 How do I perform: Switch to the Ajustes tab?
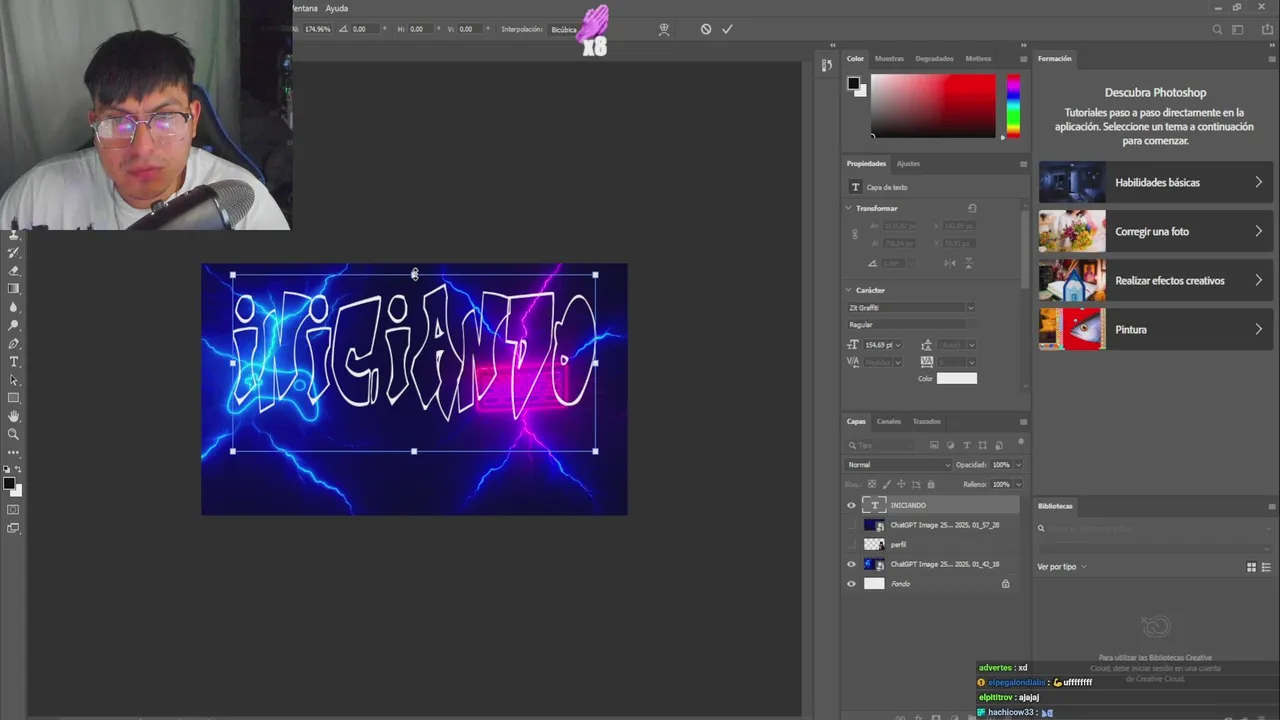pyautogui.click(x=908, y=163)
